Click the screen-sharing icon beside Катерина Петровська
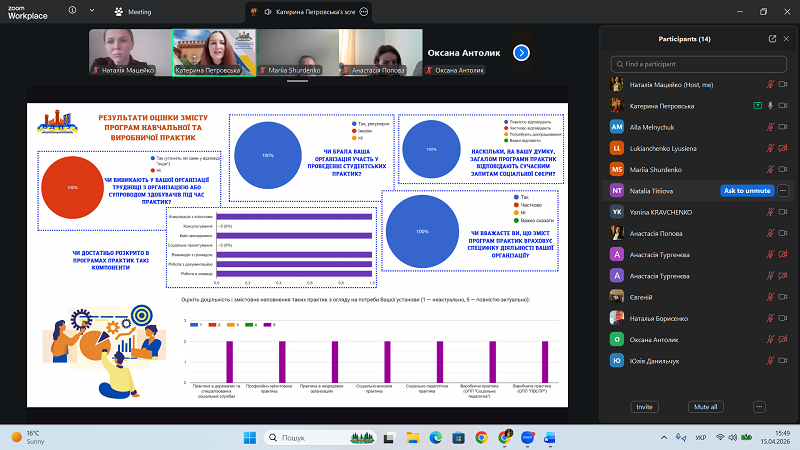Screen dimensions: 800x450 coord(758,106)
